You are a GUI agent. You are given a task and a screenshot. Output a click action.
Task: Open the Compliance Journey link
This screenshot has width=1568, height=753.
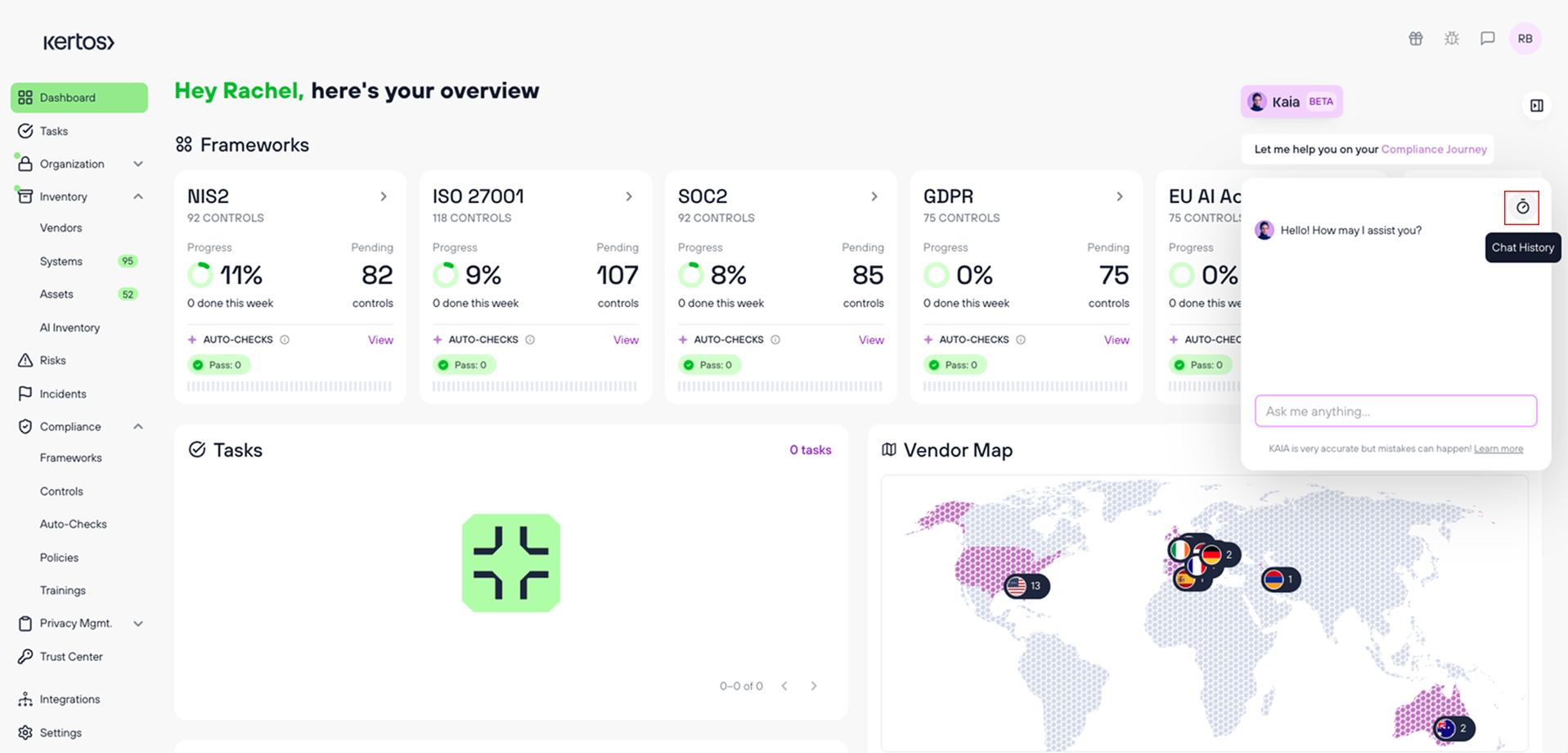[1434, 149]
